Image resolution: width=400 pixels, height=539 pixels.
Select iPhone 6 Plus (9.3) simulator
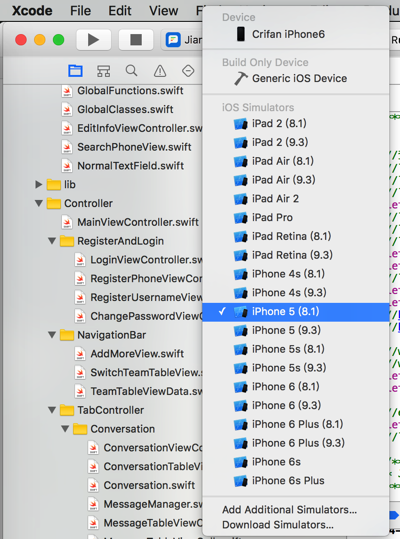coord(296,443)
